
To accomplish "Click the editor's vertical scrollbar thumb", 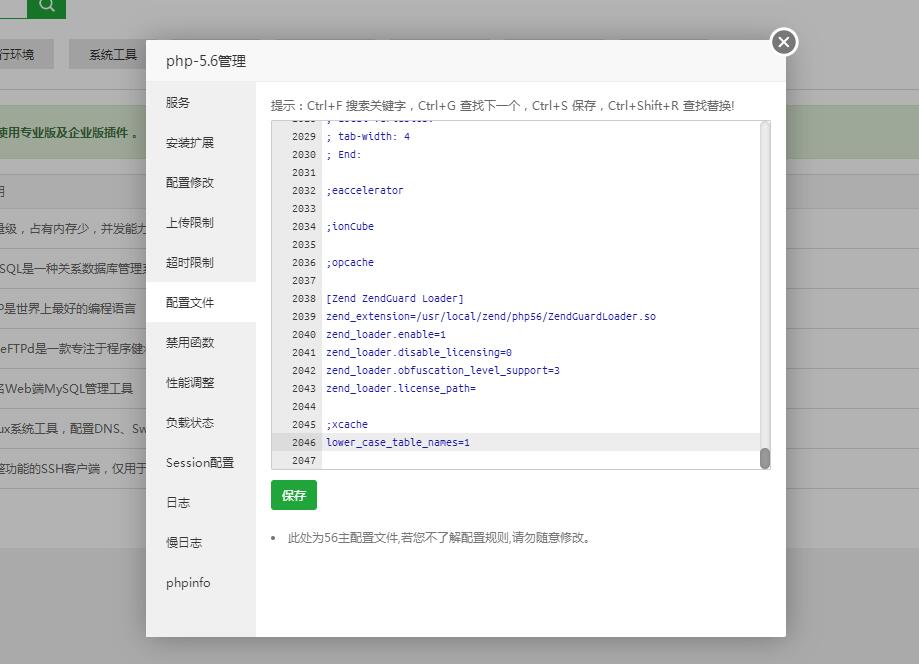I will (x=765, y=458).
